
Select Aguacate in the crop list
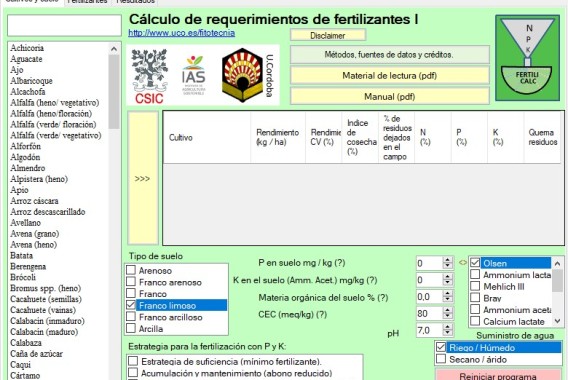[x=26, y=59]
